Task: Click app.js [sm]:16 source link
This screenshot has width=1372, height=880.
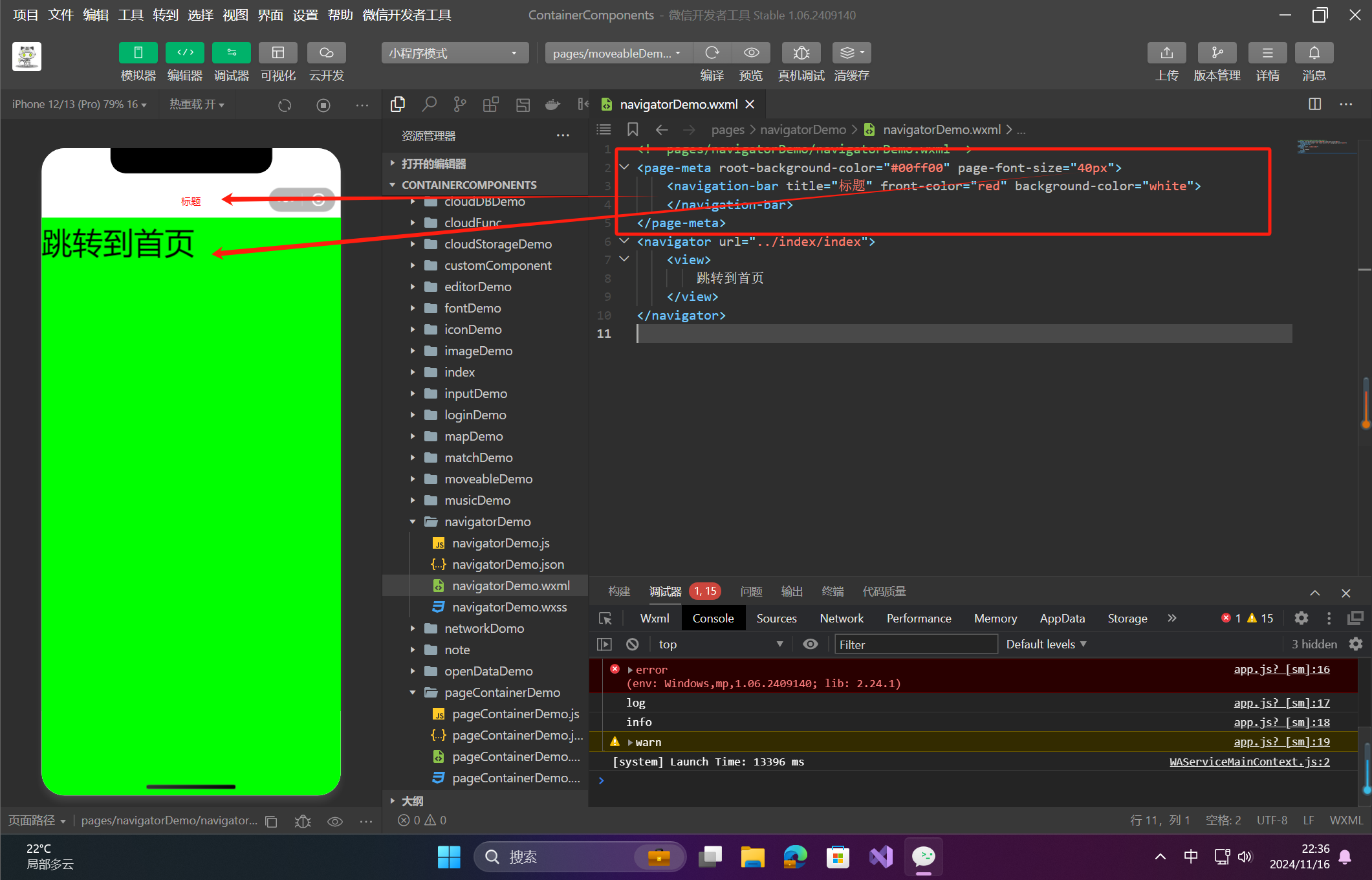Action: [1281, 669]
